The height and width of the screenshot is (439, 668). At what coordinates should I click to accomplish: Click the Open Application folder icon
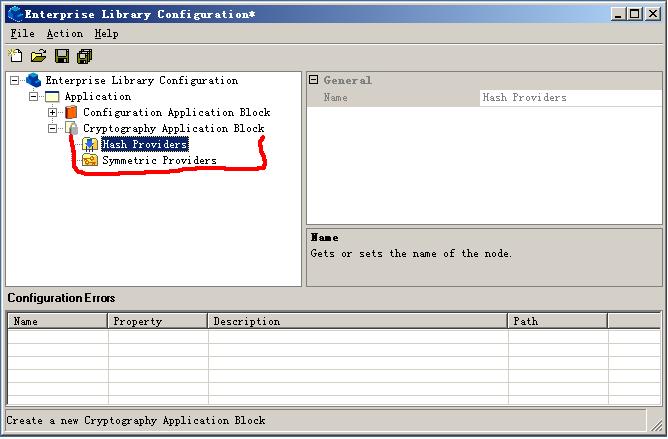tap(39, 56)
